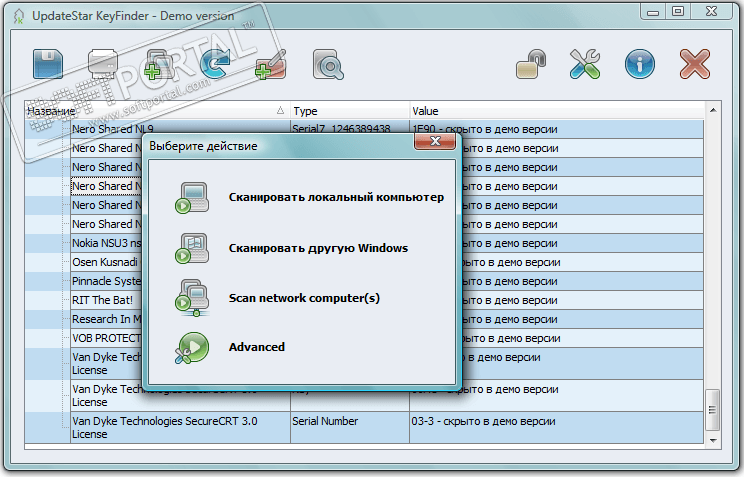
Task: Click the magnifier Search toolbar icon
Action: [328, 65]
